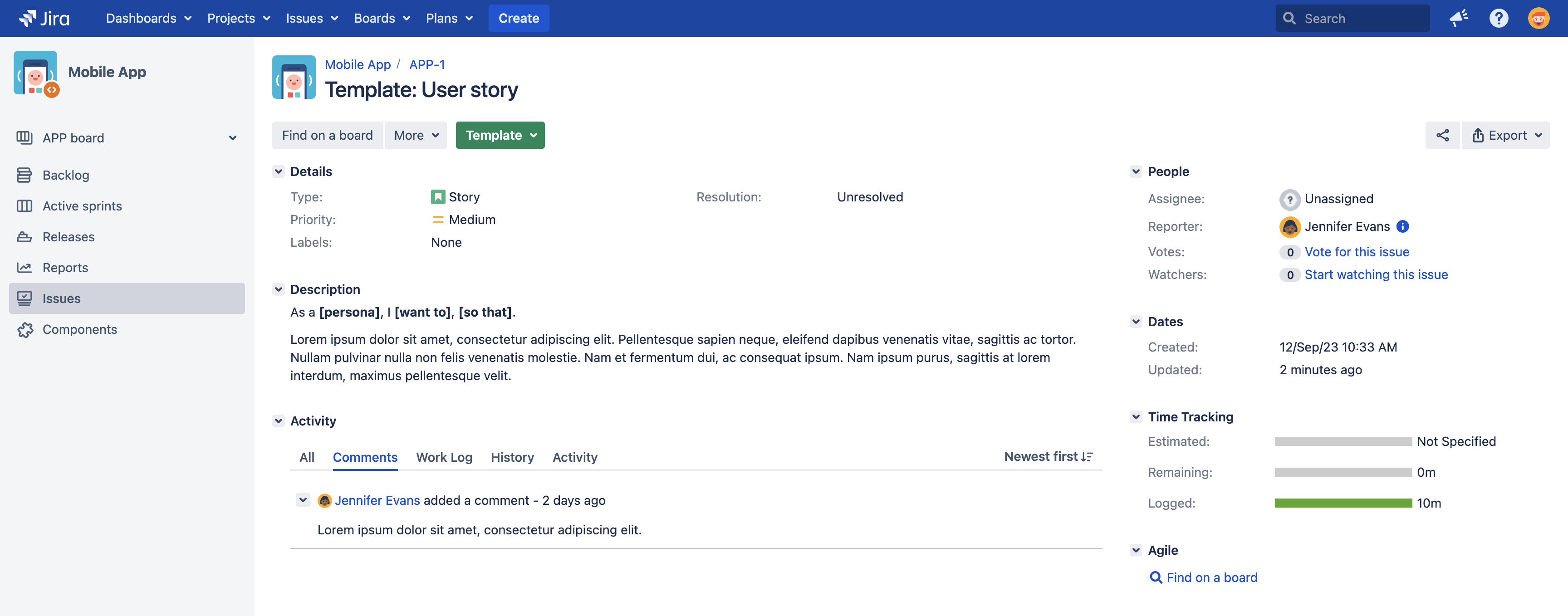Image resolution: width=1568 pixels, height=616 pixels.
Task: Open the help question mark icon
Action: coord(1498,18)
